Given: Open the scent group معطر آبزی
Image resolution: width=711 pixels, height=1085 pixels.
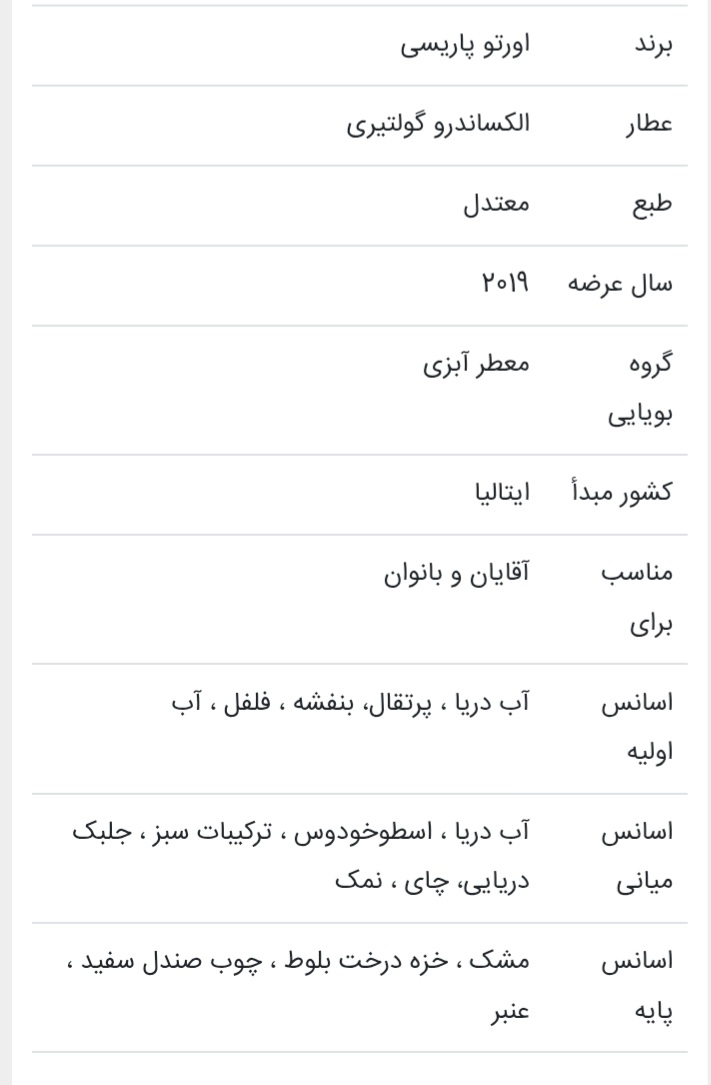Looking at the screenshot, I should (x=475, y=363).
